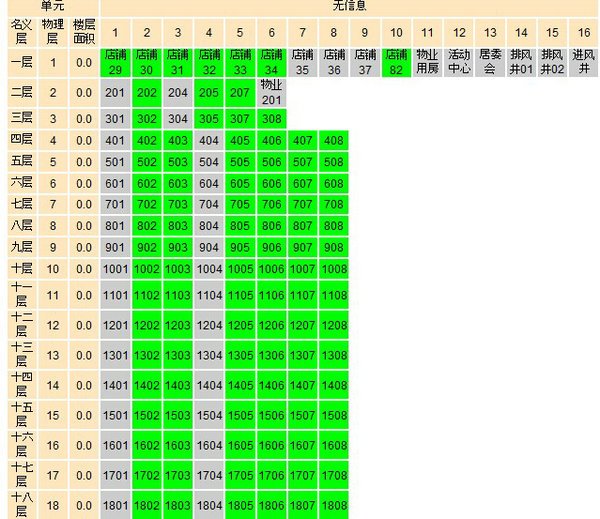
Task: Click the 一层 row label
Action: [x=22, y=63]
